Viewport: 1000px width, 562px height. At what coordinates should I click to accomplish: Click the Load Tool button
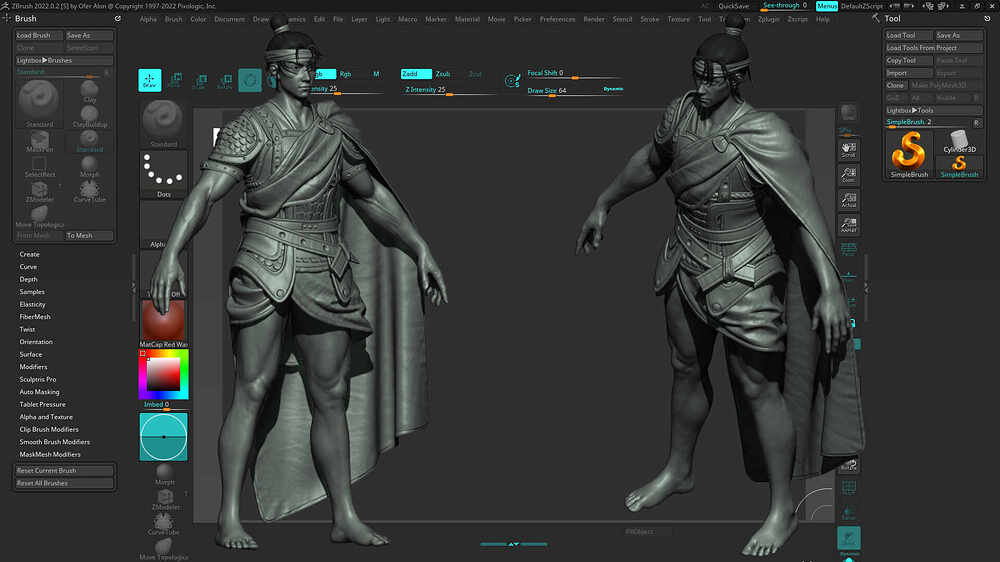[908, 36]
